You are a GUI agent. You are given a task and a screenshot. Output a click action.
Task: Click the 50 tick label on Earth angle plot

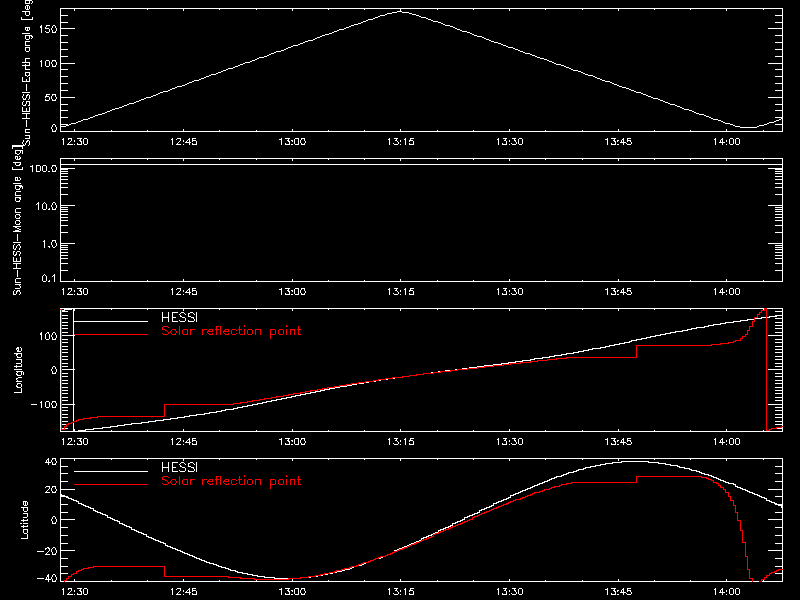pyautogui.click(x=51, y=97)
